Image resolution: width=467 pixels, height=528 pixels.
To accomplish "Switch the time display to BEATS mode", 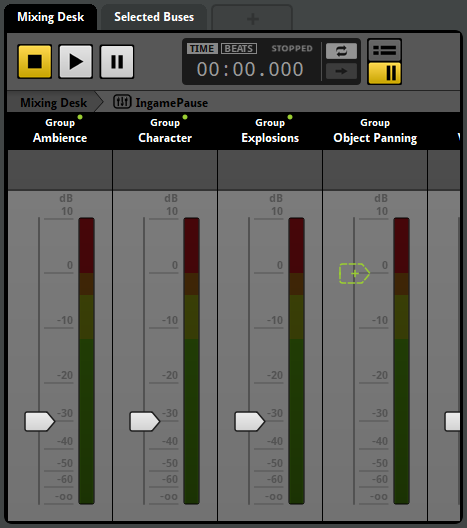I will (239, 48).
